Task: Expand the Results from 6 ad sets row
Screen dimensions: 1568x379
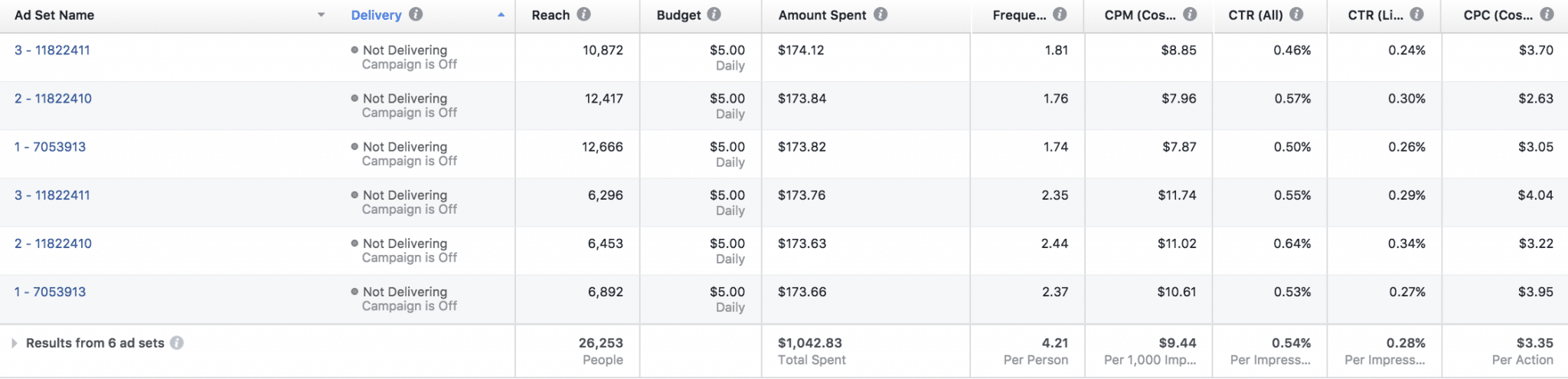Action: pyautogui.click(x=14, y=343)
